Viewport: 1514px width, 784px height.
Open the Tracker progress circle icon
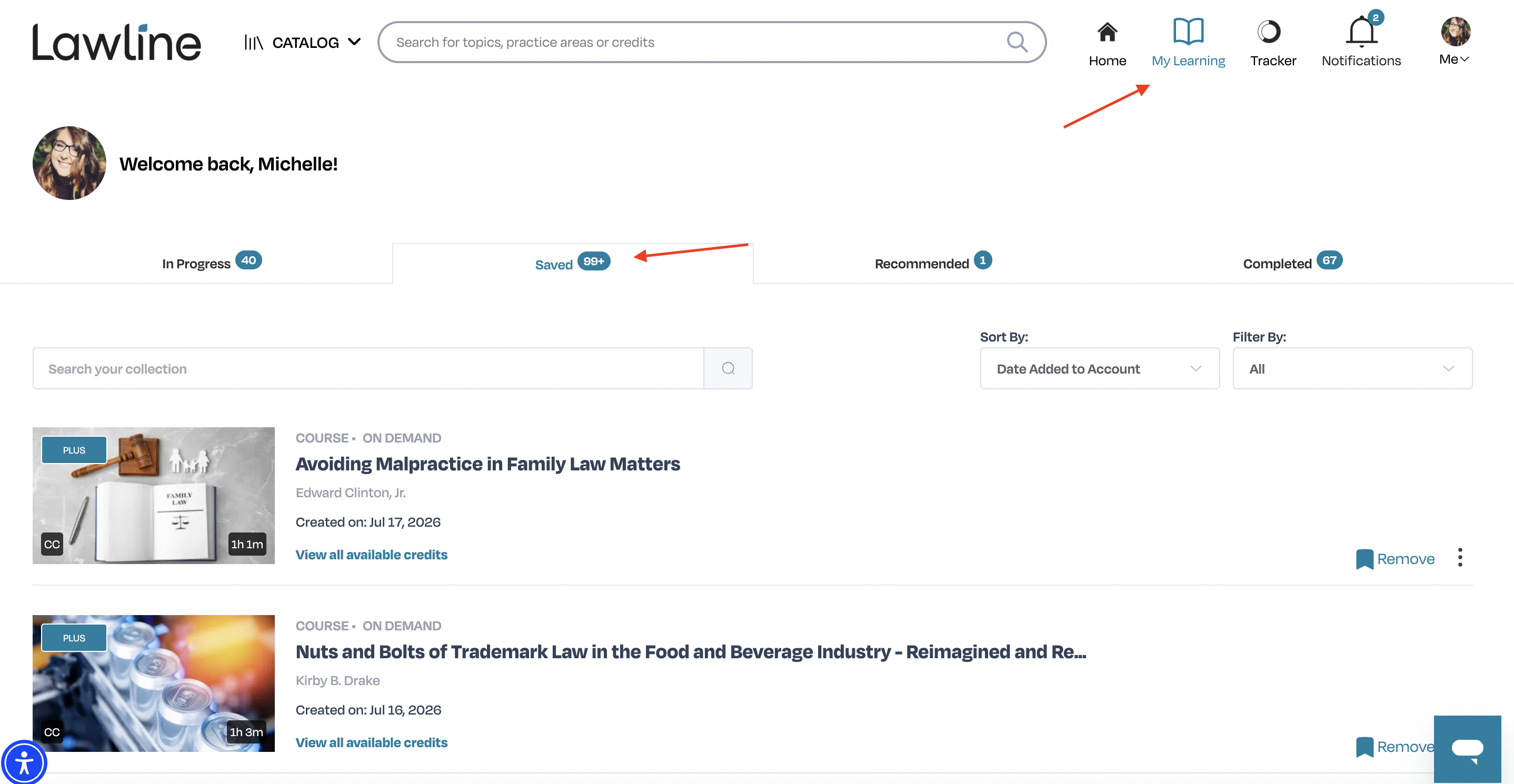1268,32
